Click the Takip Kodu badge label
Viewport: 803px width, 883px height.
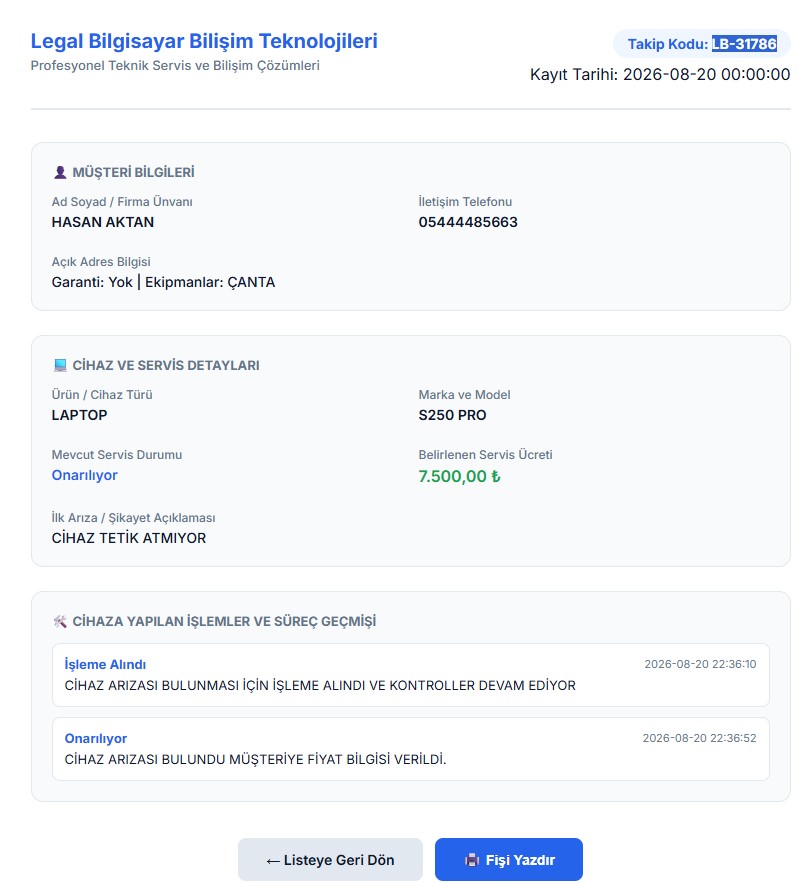tap(668, 44)
